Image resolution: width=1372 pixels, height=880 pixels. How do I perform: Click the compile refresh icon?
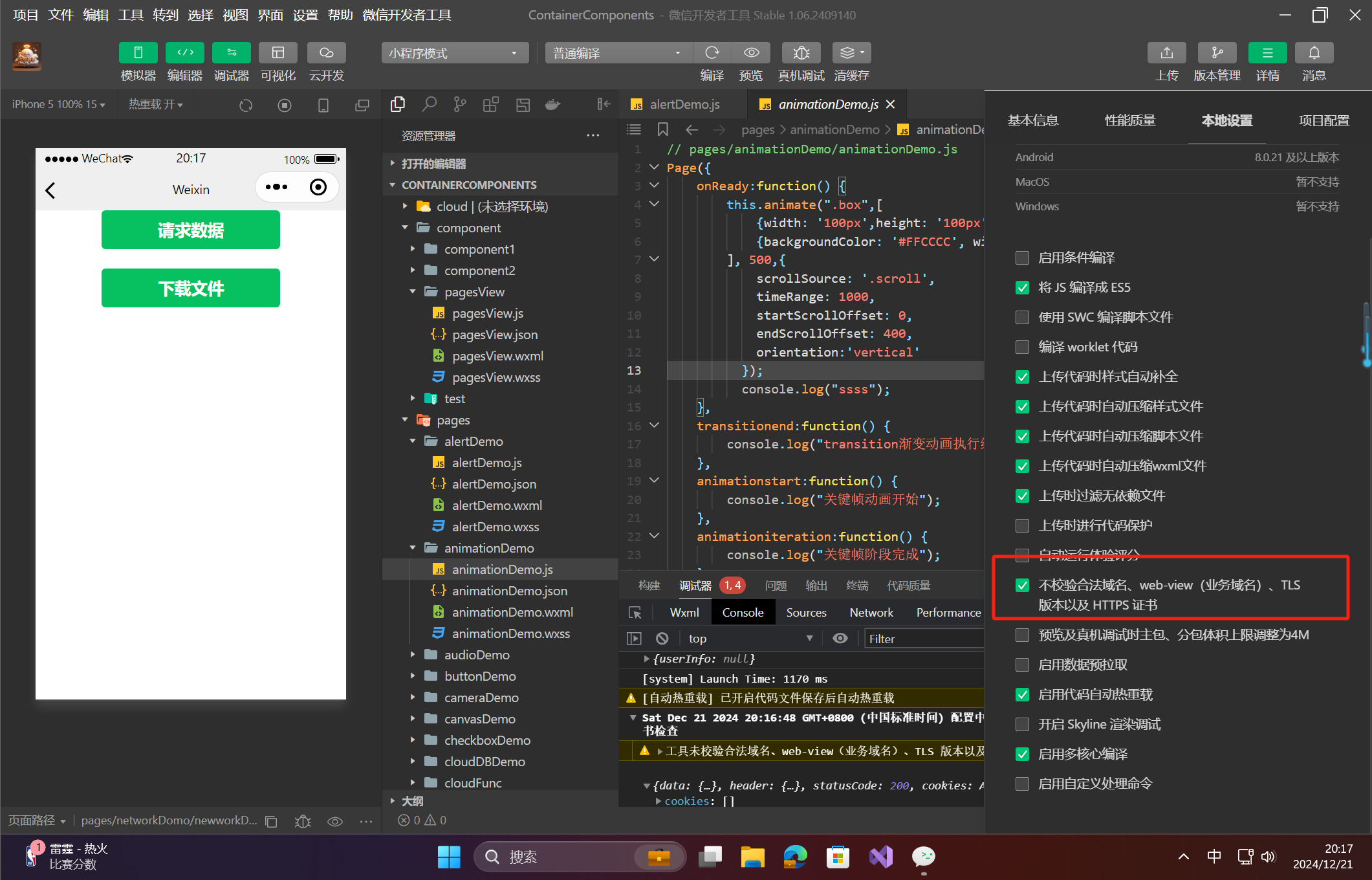(x=712, y=53)
